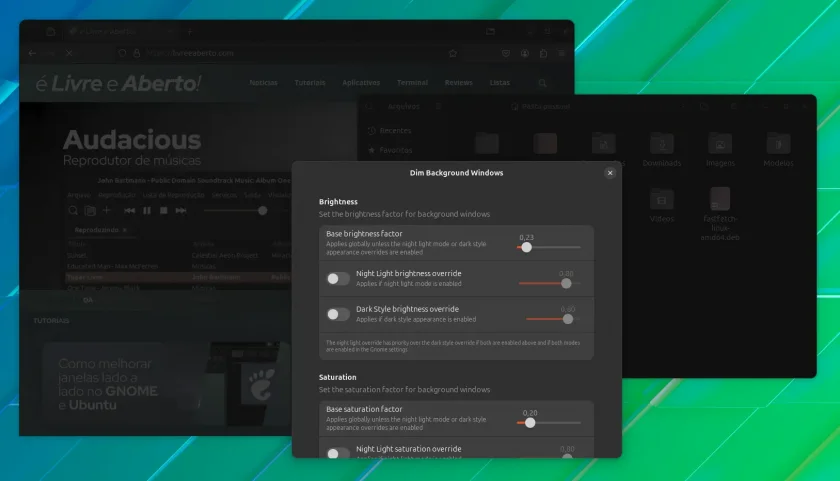840x481 pixels.
Task: Open browser extensions puzzle icon
Action: click(543, 53)
